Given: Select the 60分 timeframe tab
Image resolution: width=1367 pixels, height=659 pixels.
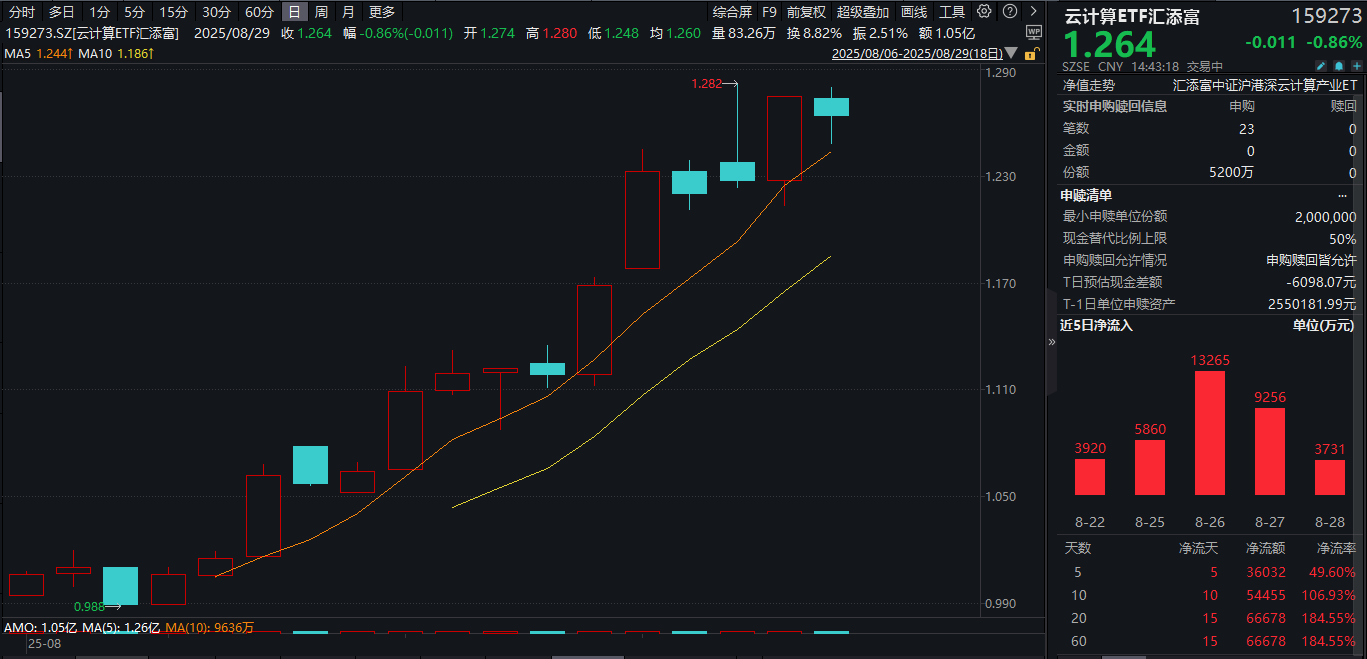Looking at the screenshot, I should (x=259, y=12).
